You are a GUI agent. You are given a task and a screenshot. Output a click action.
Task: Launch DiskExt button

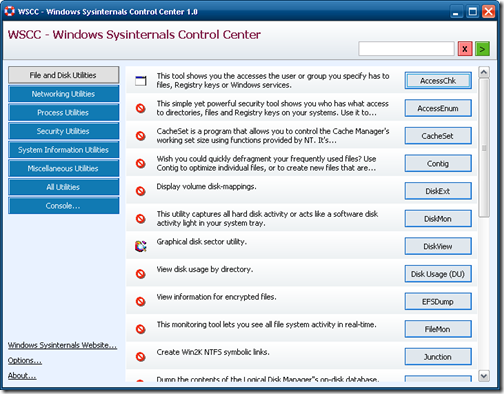[438, 191]
